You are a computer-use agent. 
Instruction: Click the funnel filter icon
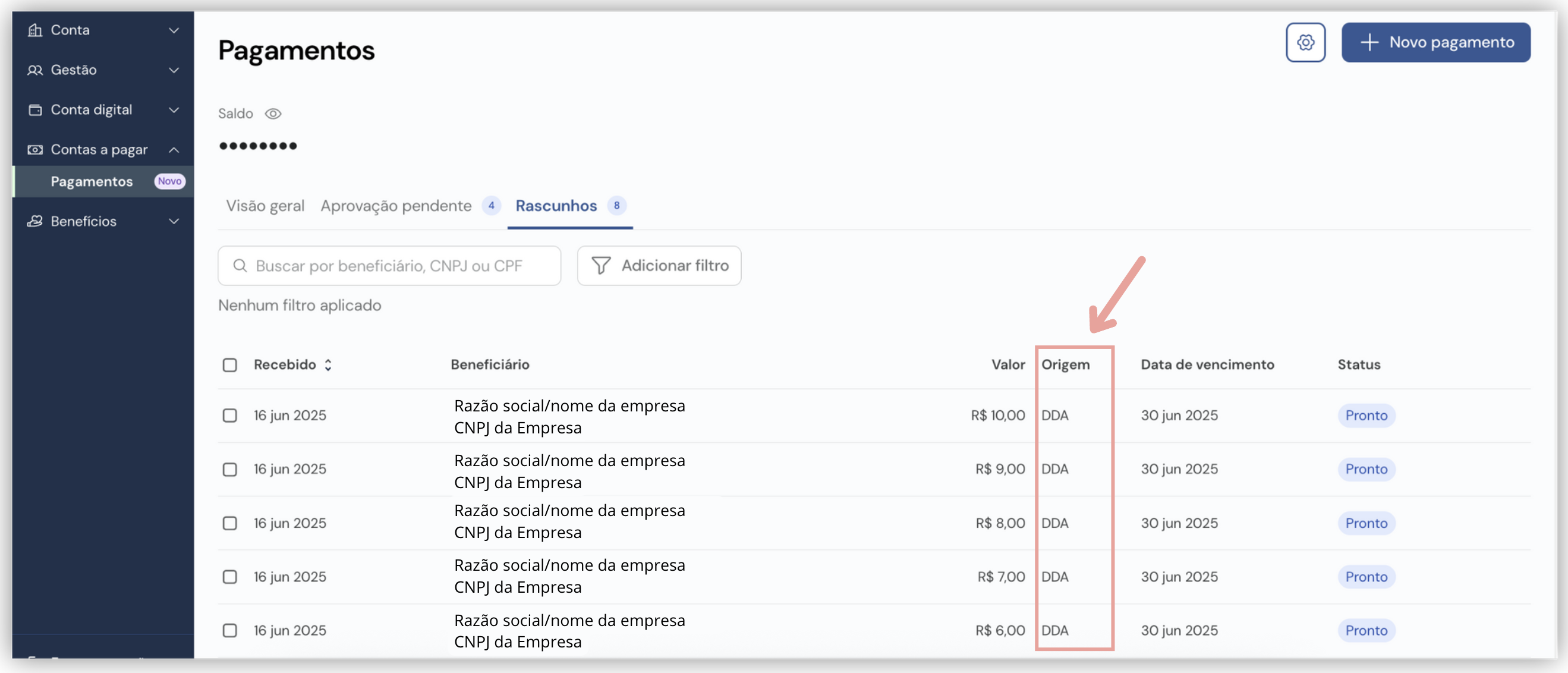click(x=601, y=266)
